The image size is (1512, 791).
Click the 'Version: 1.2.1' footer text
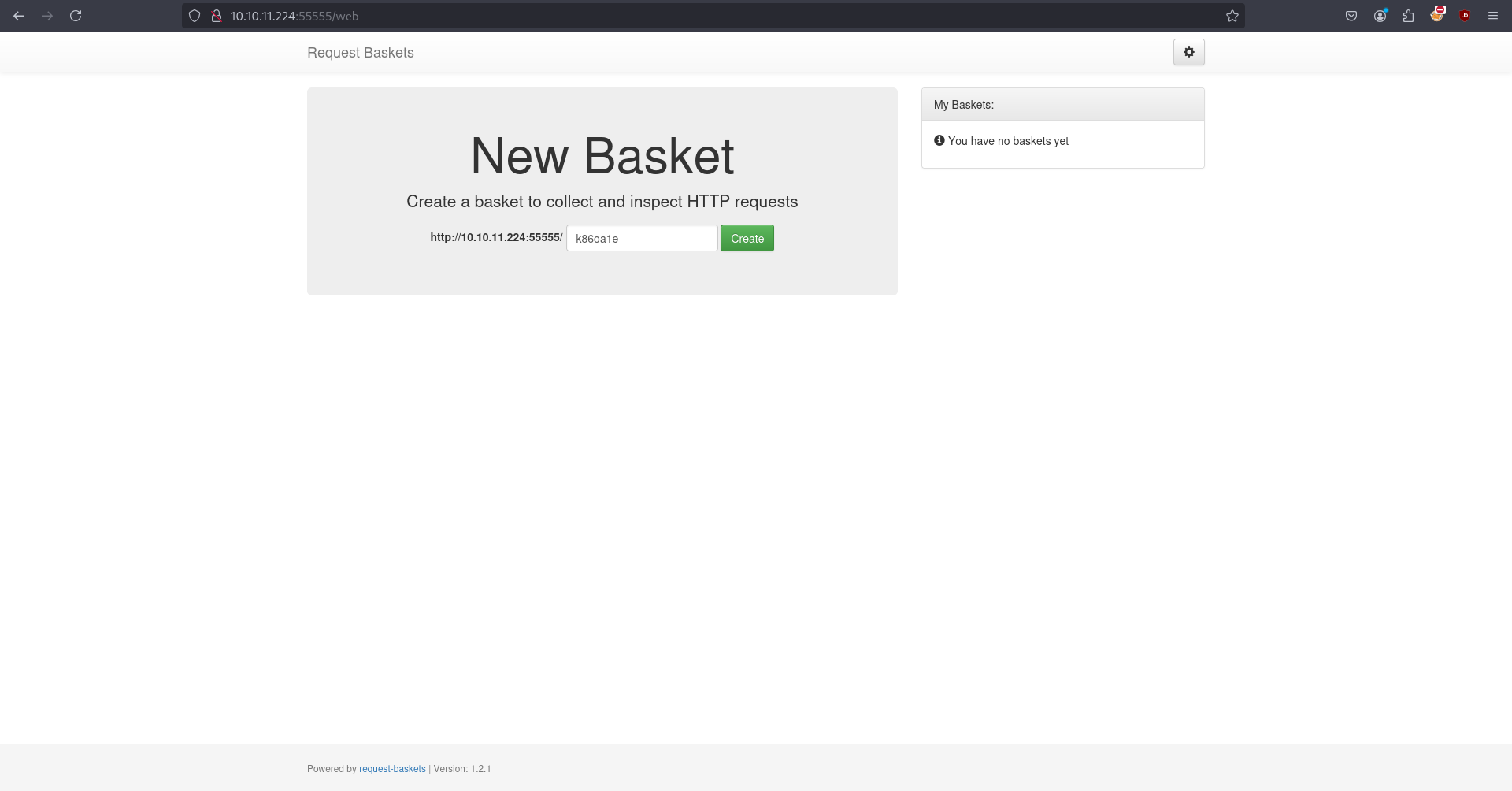click(462, 769)
